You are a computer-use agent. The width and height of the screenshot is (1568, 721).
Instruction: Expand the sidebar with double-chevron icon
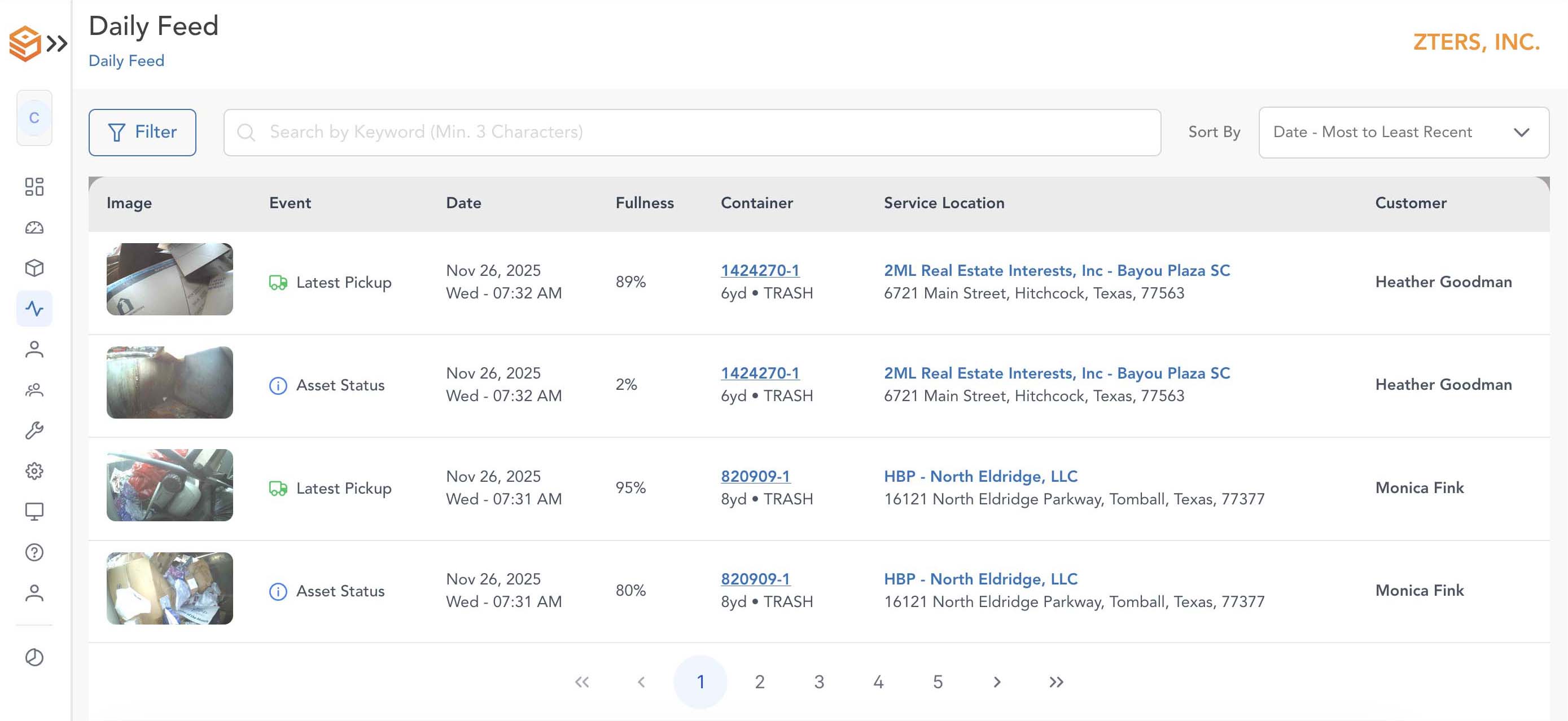pos(56,44)
